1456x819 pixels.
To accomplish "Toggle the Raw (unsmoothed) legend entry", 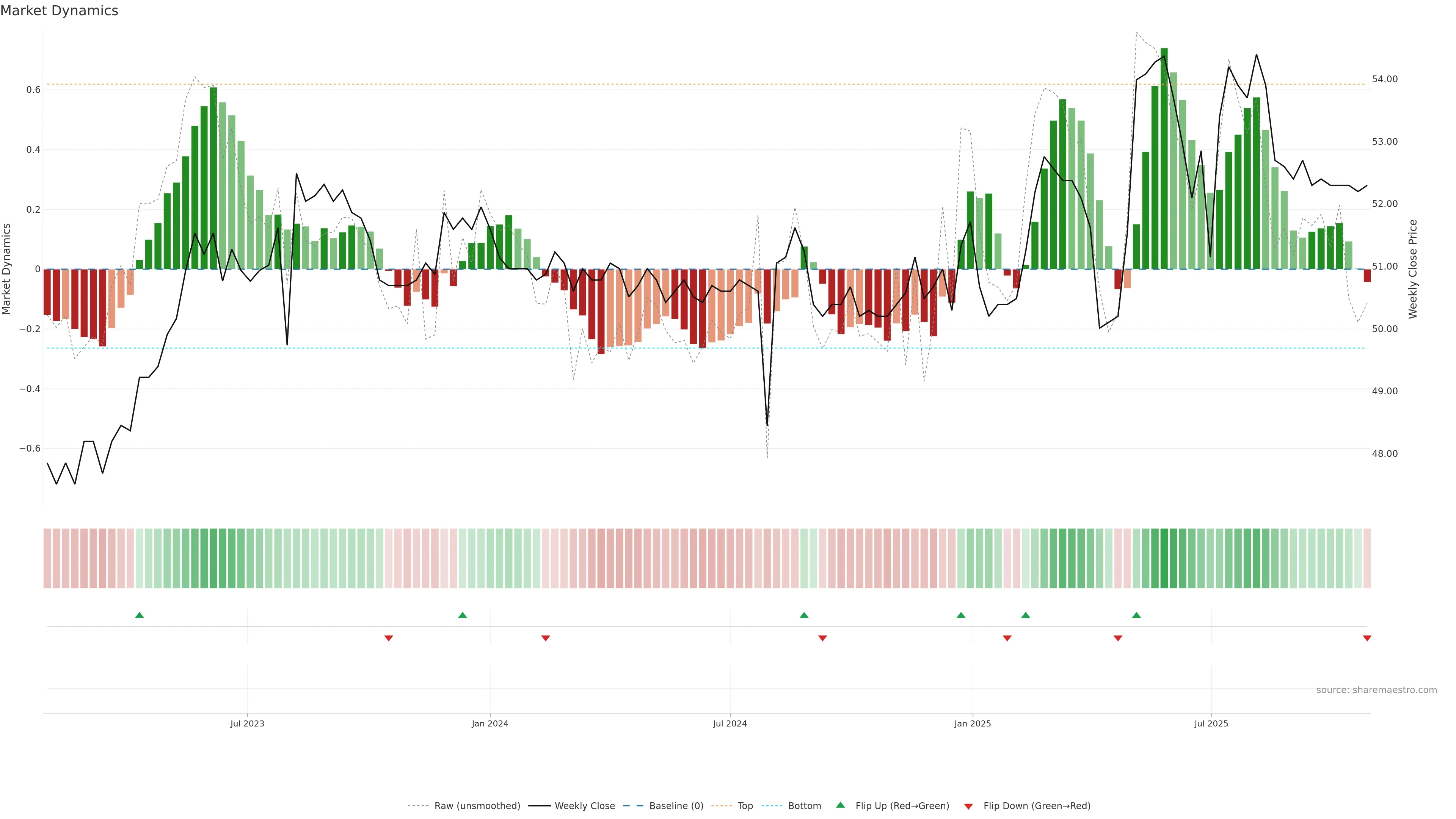I will 477,806.
